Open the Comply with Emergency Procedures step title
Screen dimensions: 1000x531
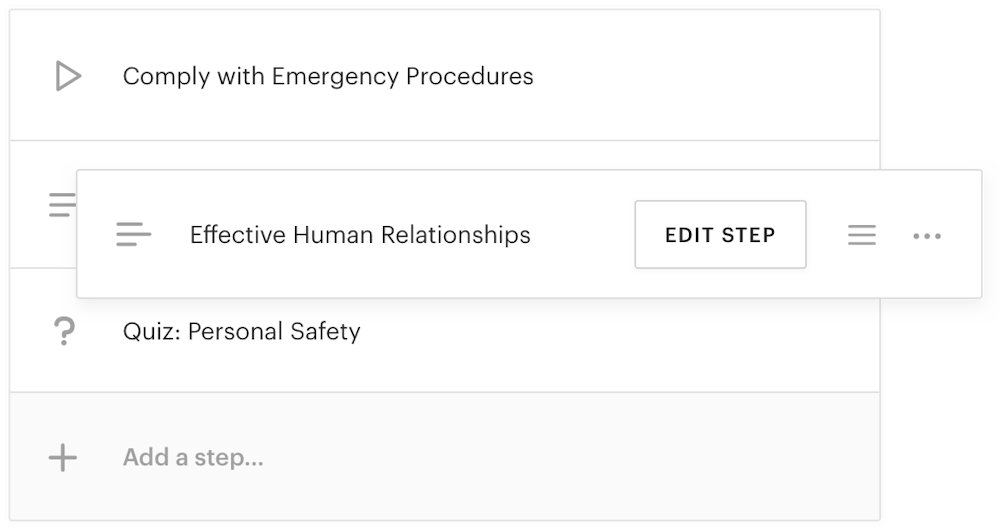[328, 76]
